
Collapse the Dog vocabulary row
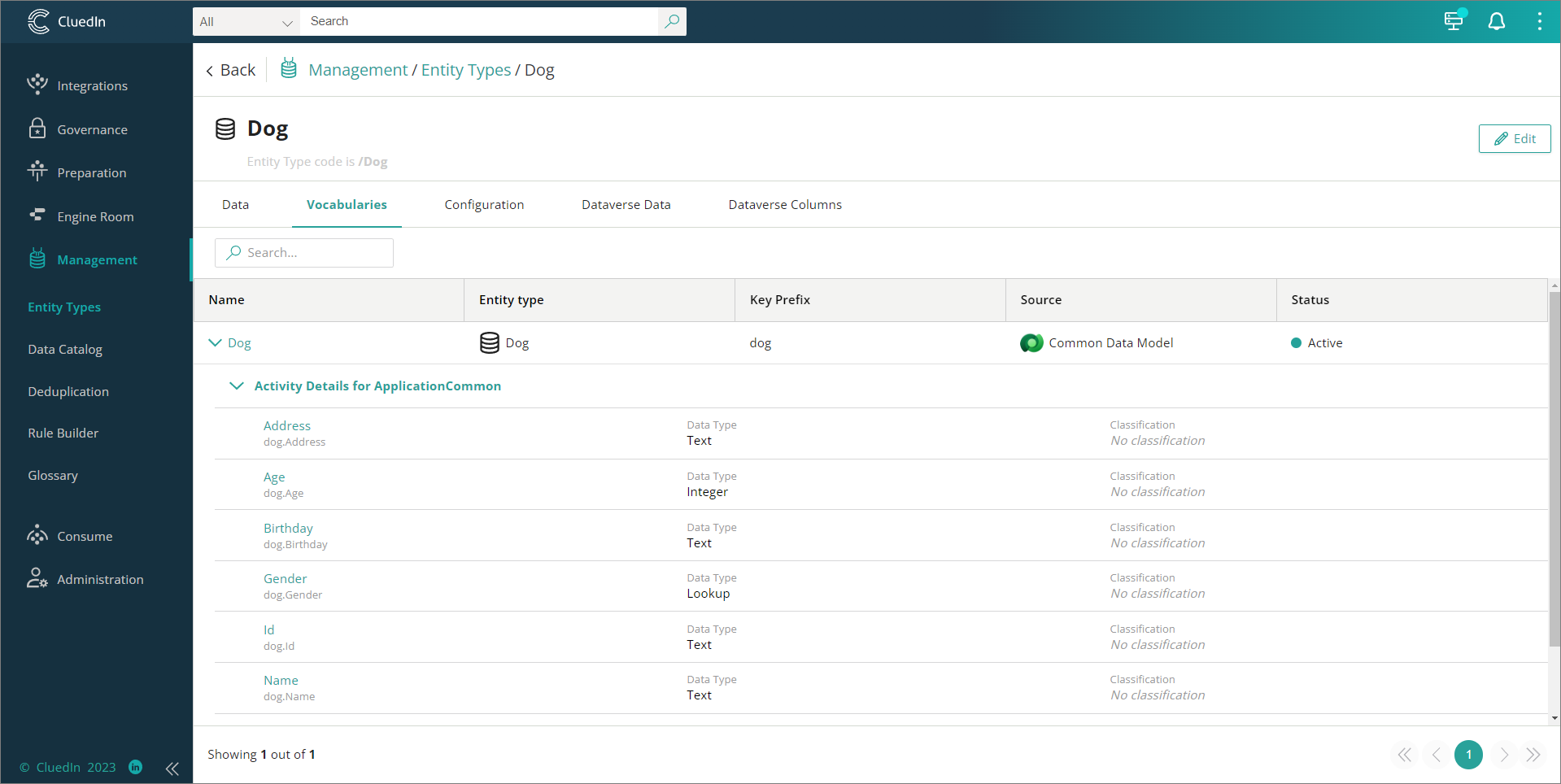click(214, 342)
